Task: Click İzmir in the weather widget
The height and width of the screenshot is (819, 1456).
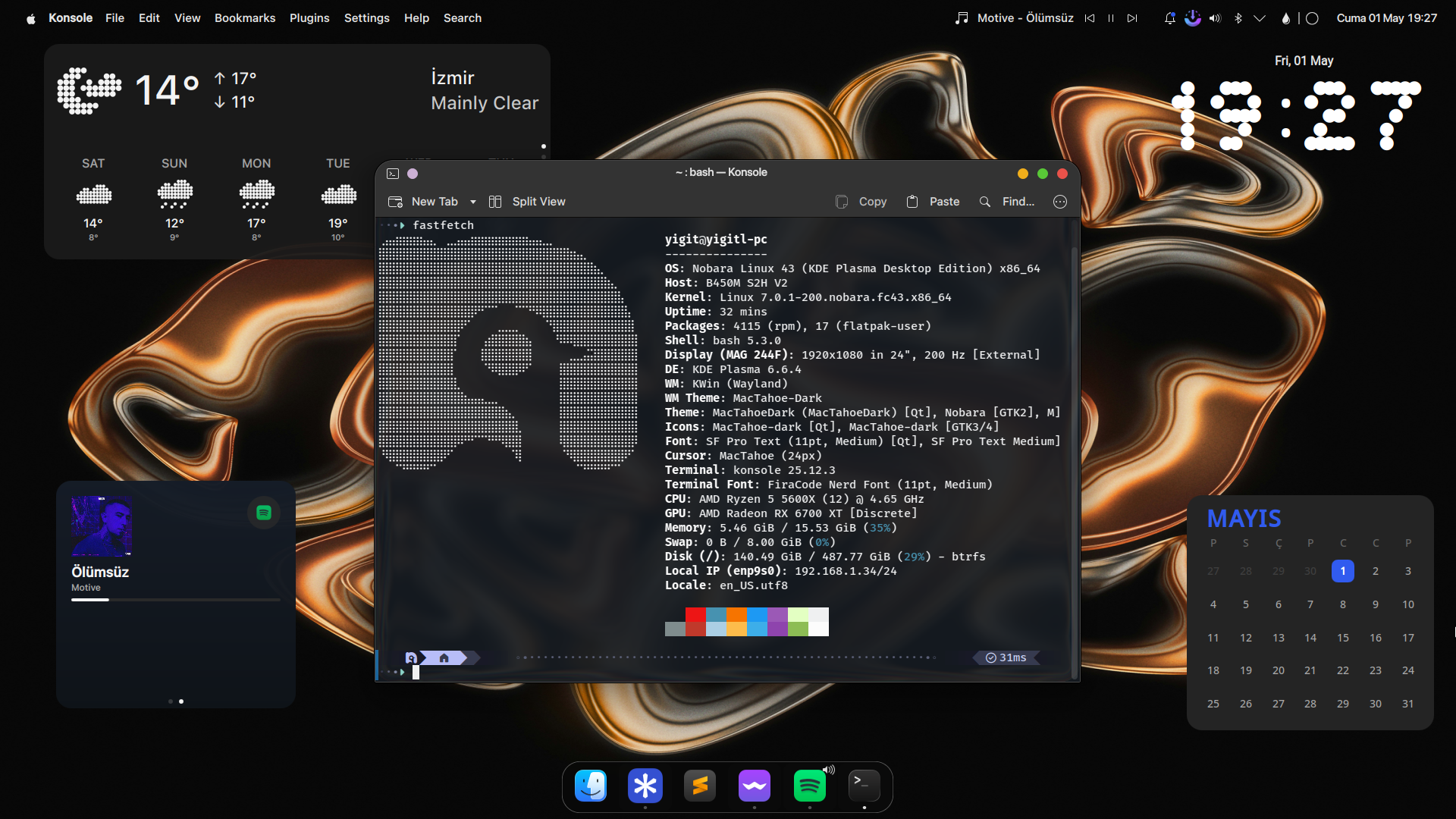Action: (452, 77)
